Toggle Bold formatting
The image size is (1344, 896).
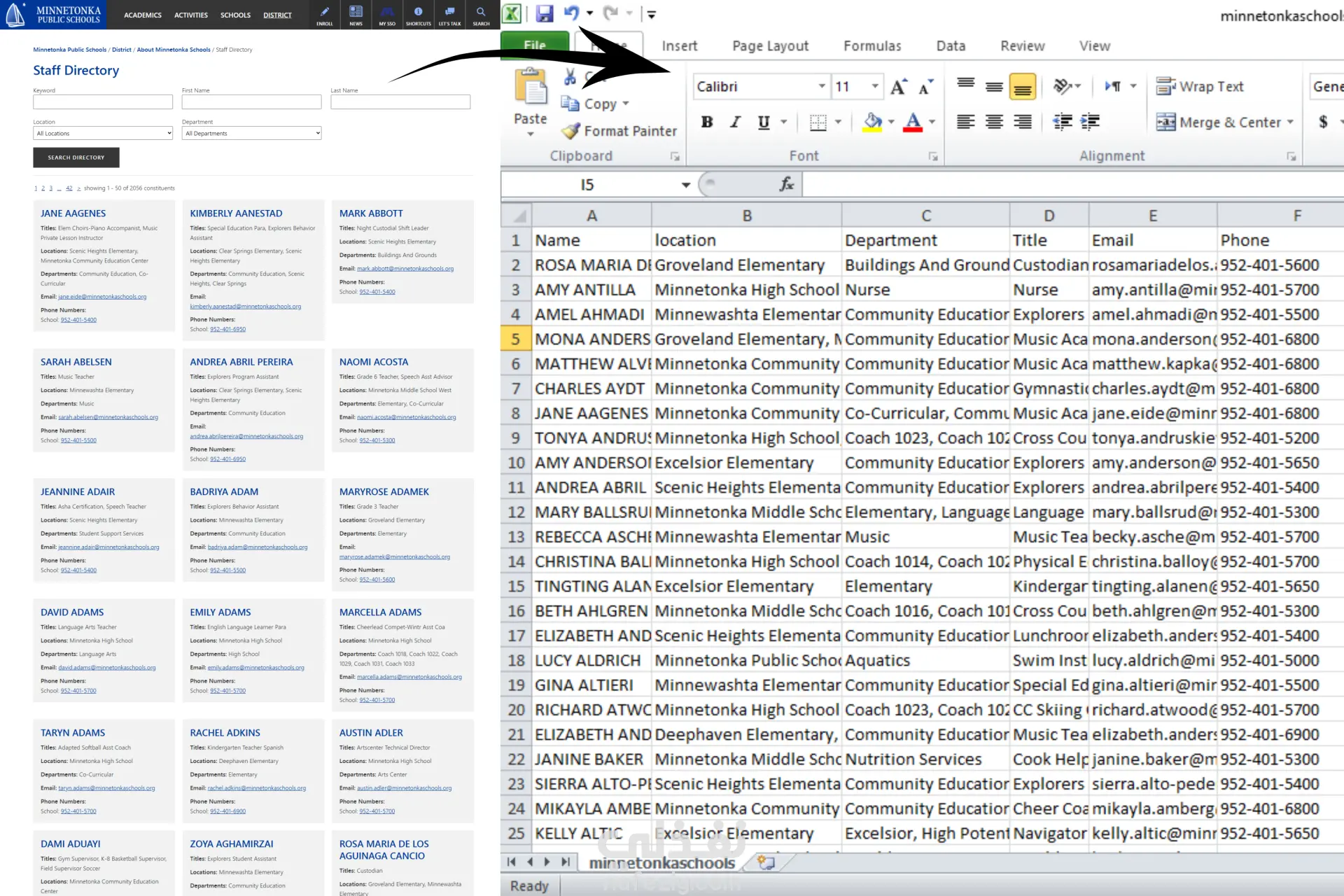click(707, 122)
